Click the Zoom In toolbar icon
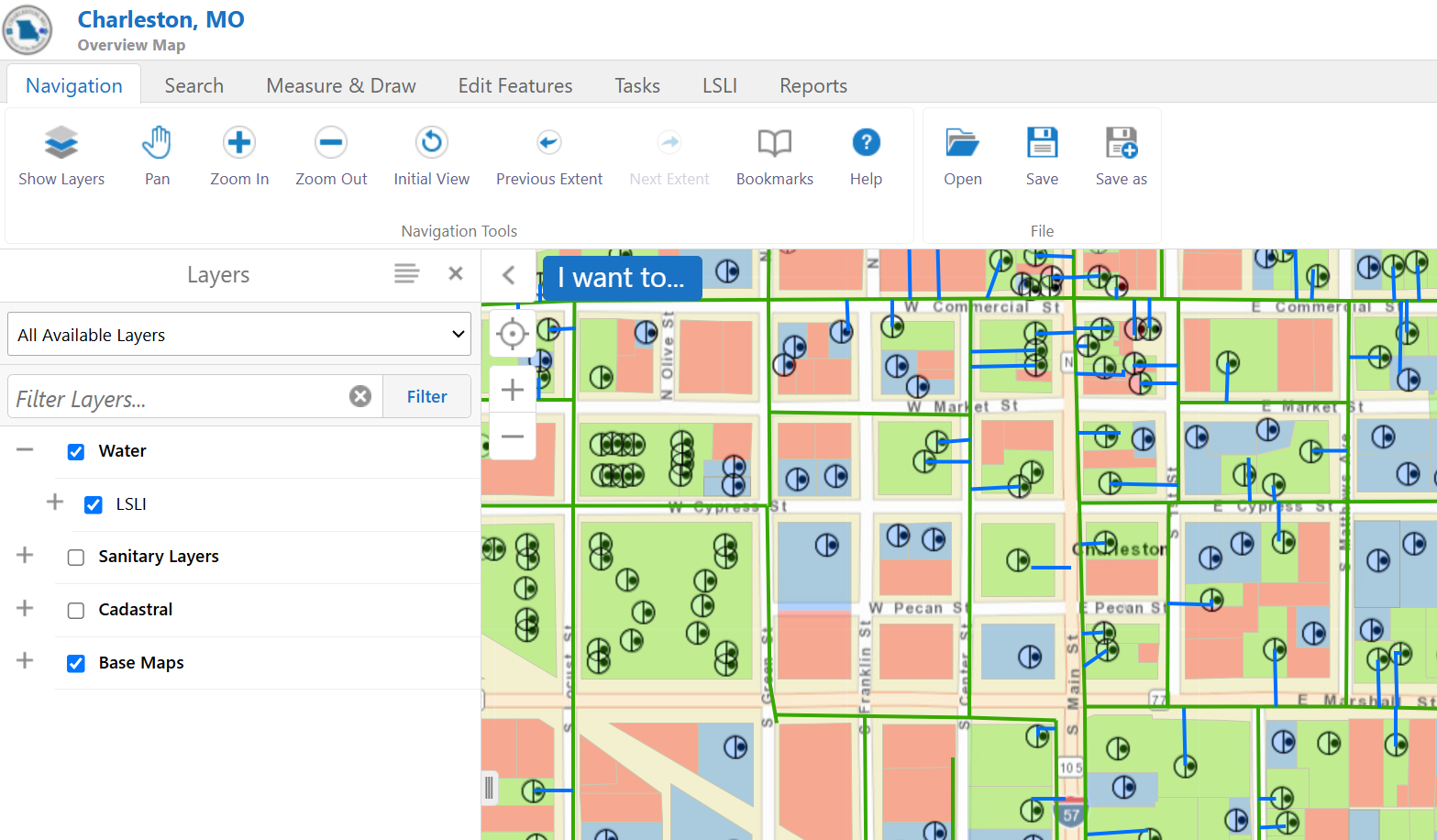The height and width of the screenshot is (840, 1437). [x=239, y=144]
